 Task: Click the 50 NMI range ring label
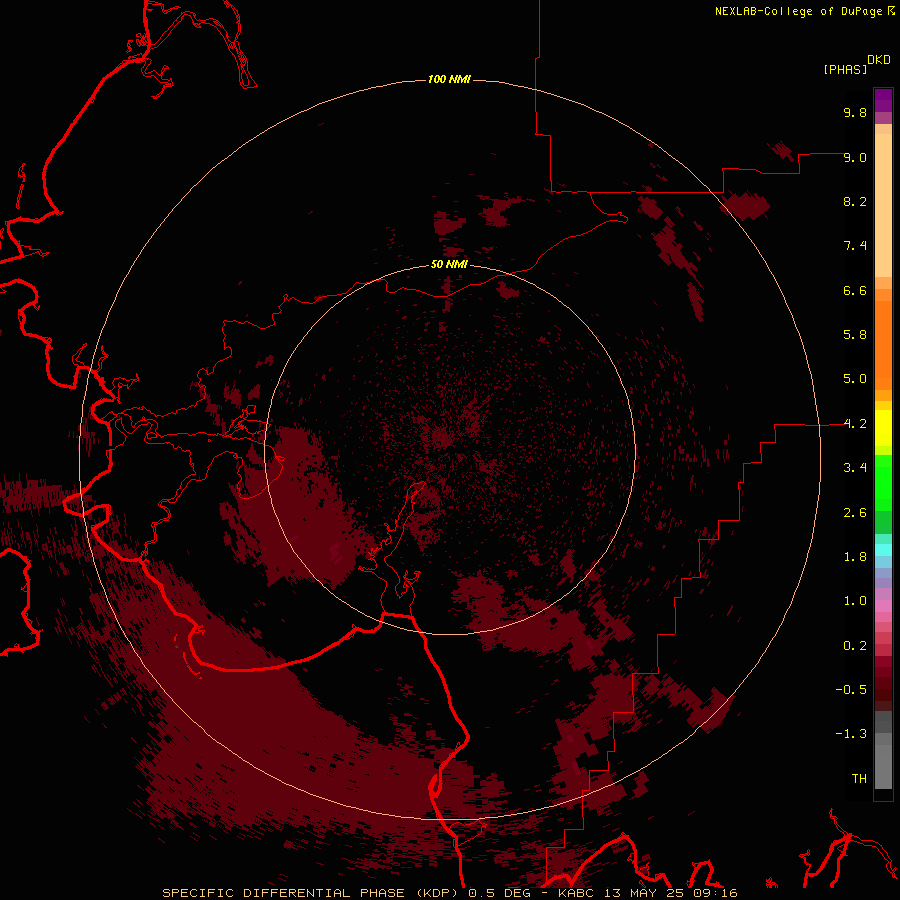(x=449, y=264)
